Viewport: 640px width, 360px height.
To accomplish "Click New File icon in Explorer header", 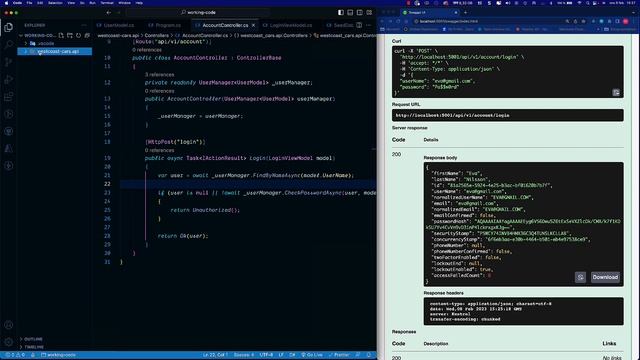I will 61,36.
